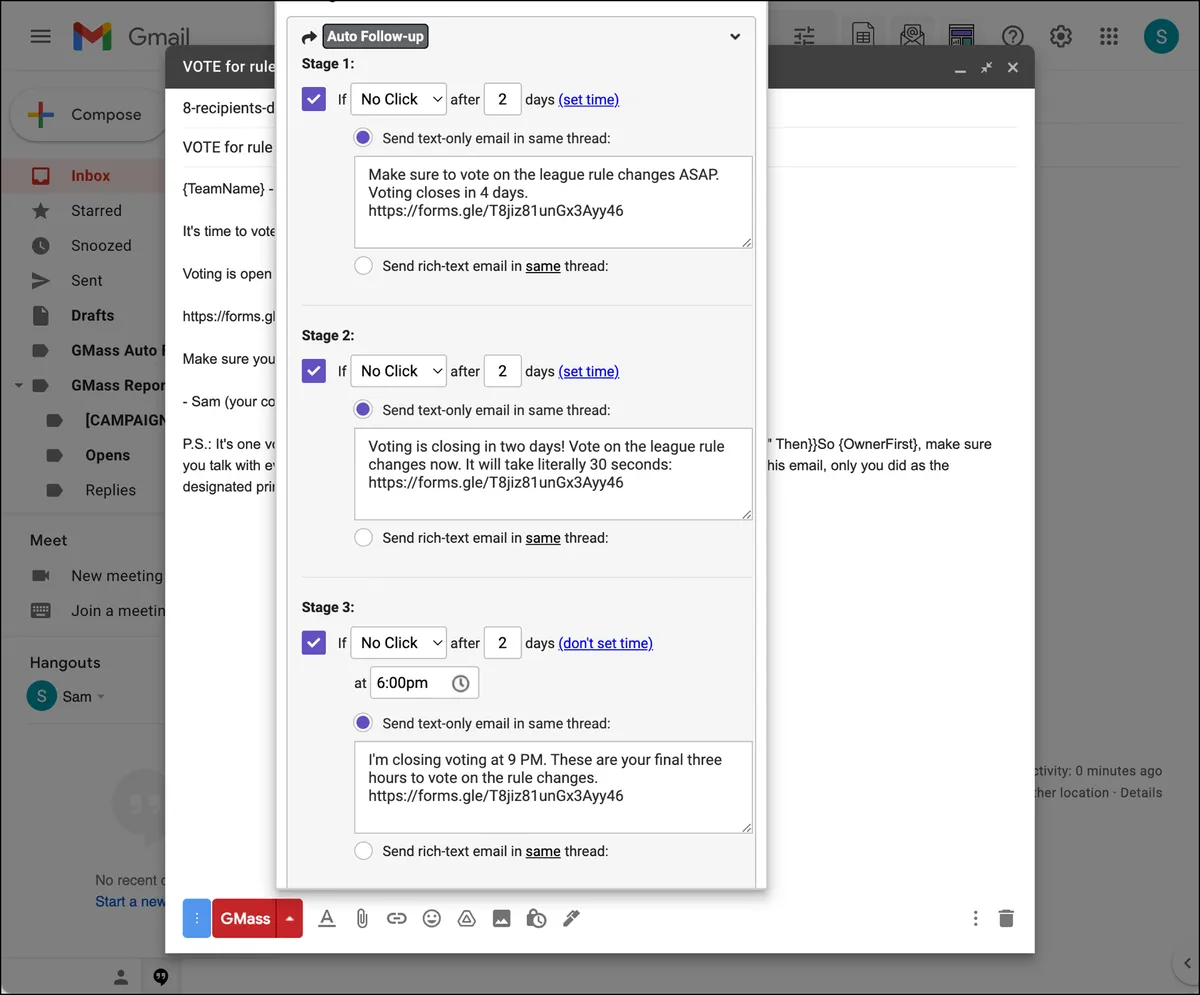
Task: Click the blue GMass settings dots button
Action: coord(197,918)
